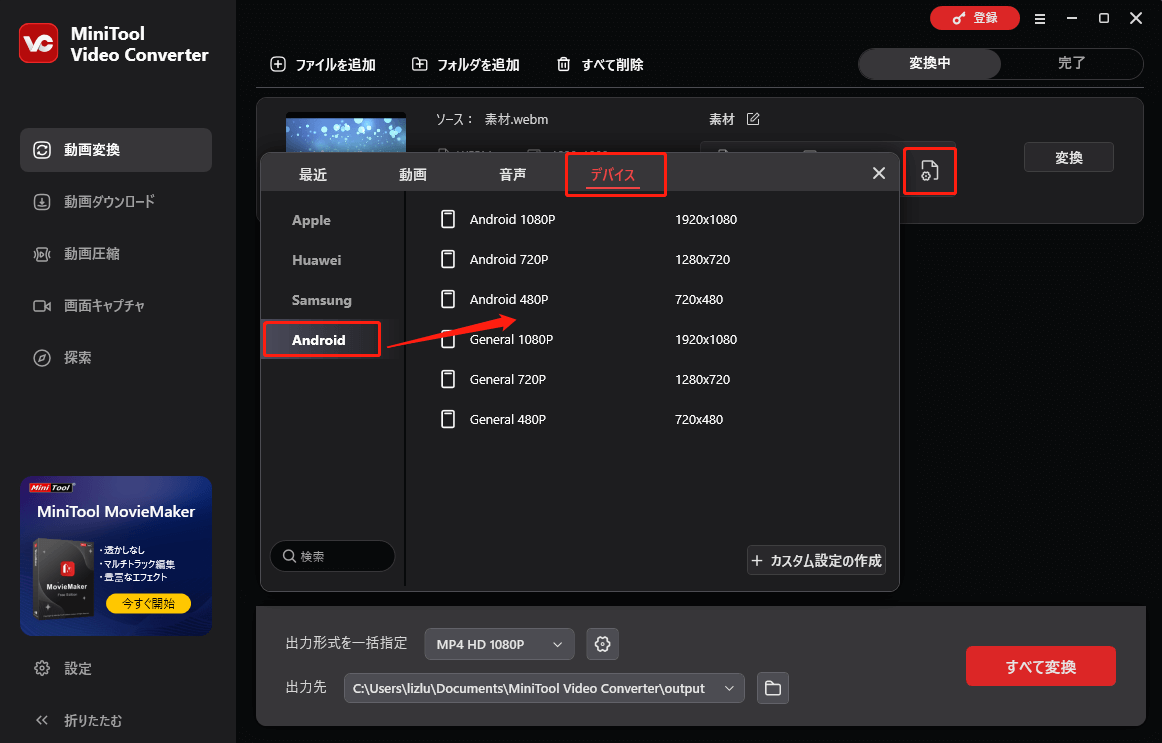Viewport: 1162px width, 743px height.
Task: Click the Android 480P device icon
Action: click(448, 299)
